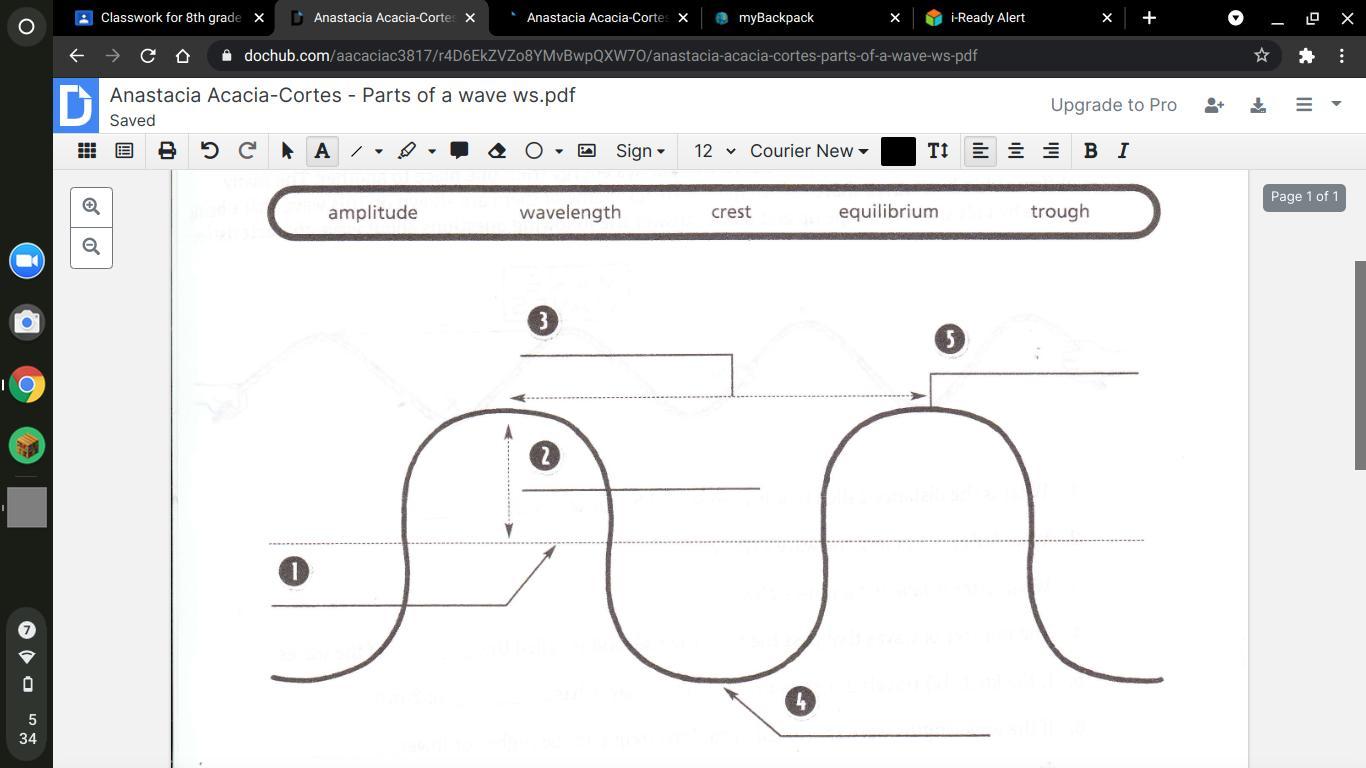Open the font size 12 dropdown
Screen dimensions: 1366x768
(x=714, y=151)
